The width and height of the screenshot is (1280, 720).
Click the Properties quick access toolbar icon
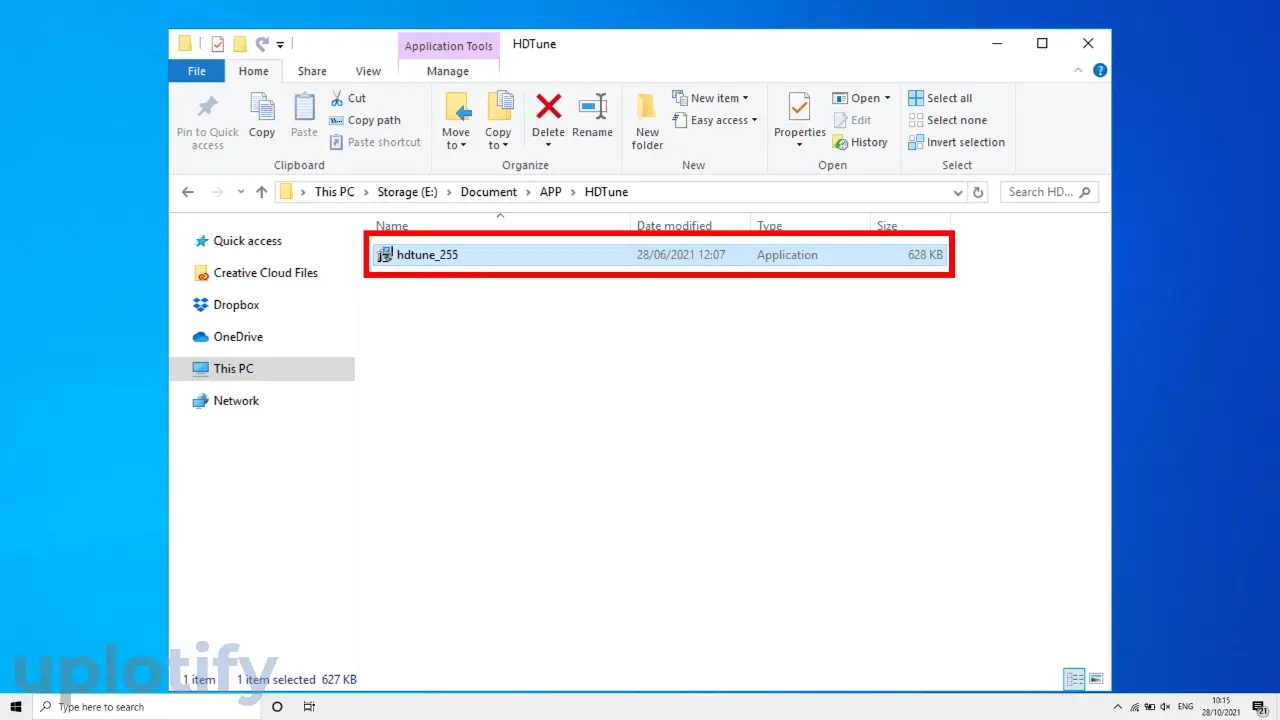tap(218, 44)
